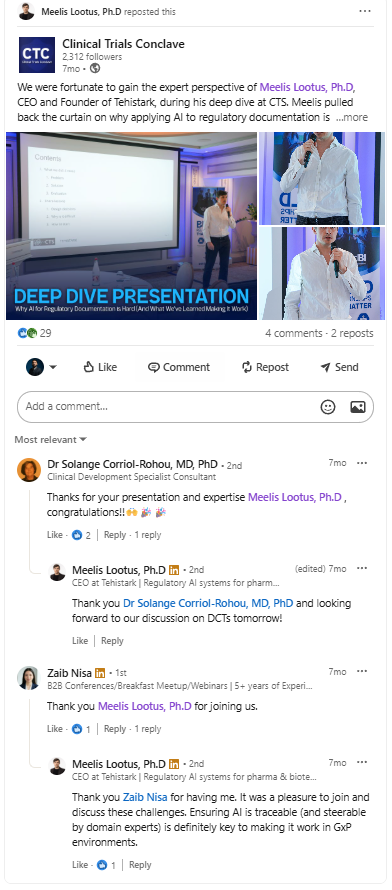This screenshot has height=890, width=392.
Task: Like Meelis's reply about DCTs
Action: (x=80, y=641)
